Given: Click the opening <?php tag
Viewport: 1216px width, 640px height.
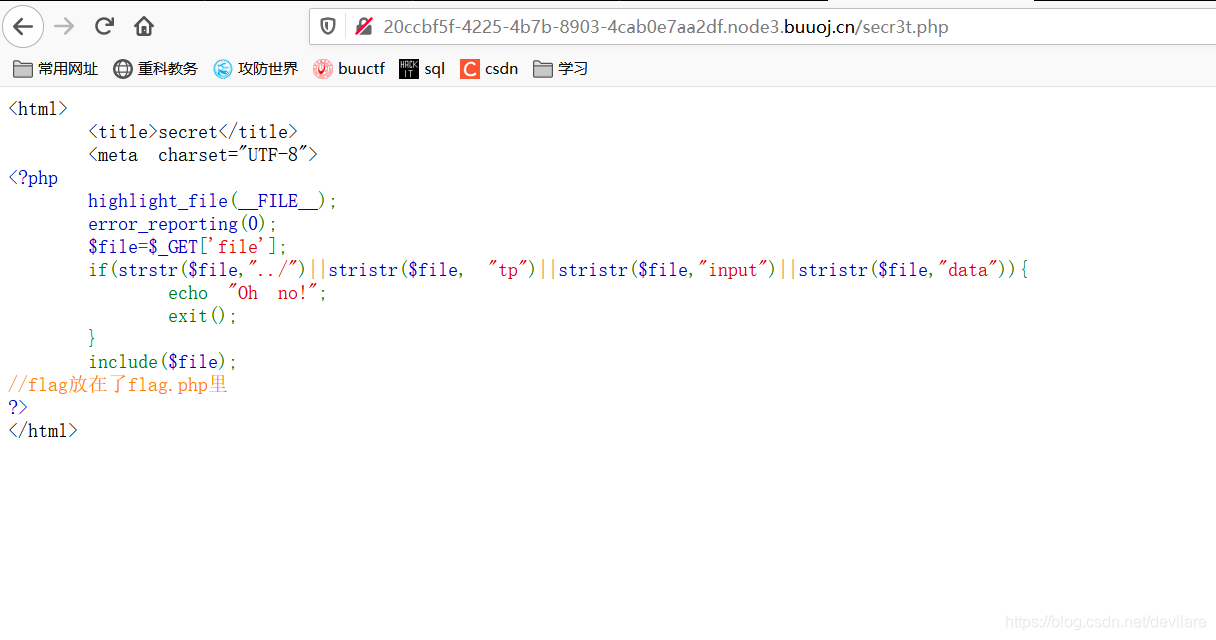Looking at the screenshot, I should point(33,178).
